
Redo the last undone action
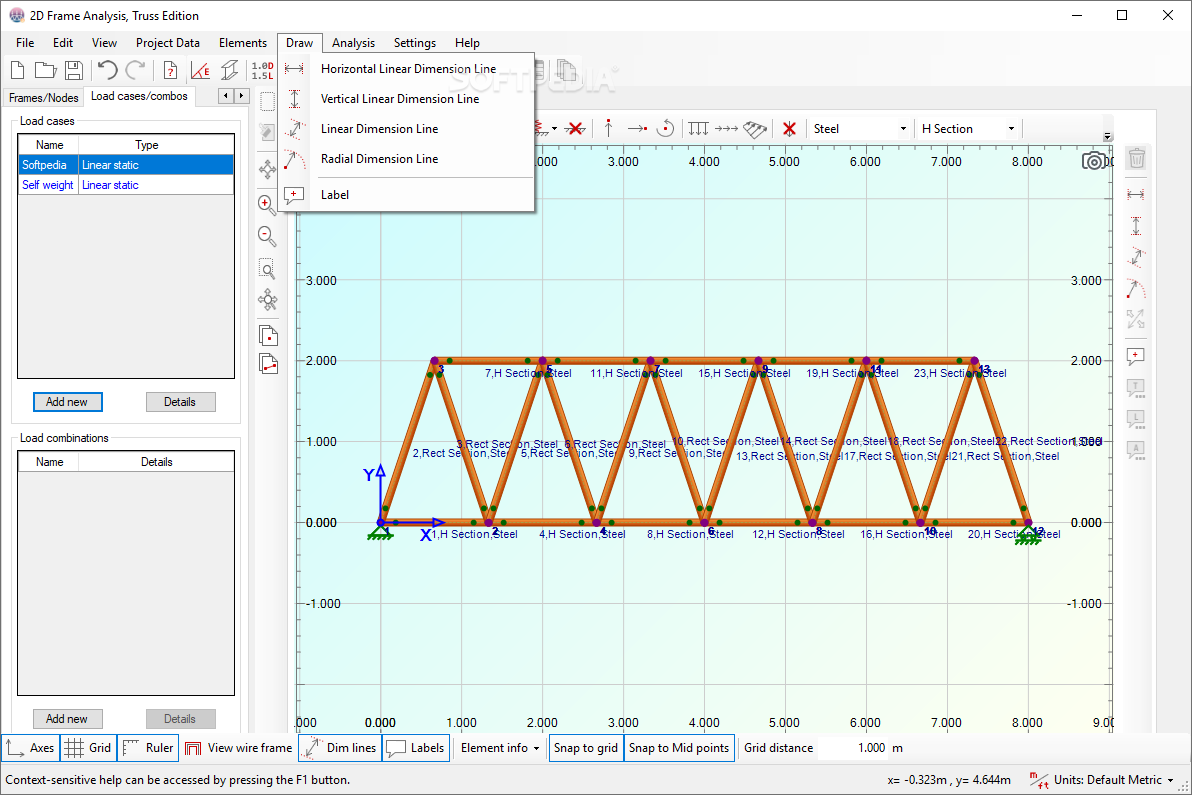135,71
